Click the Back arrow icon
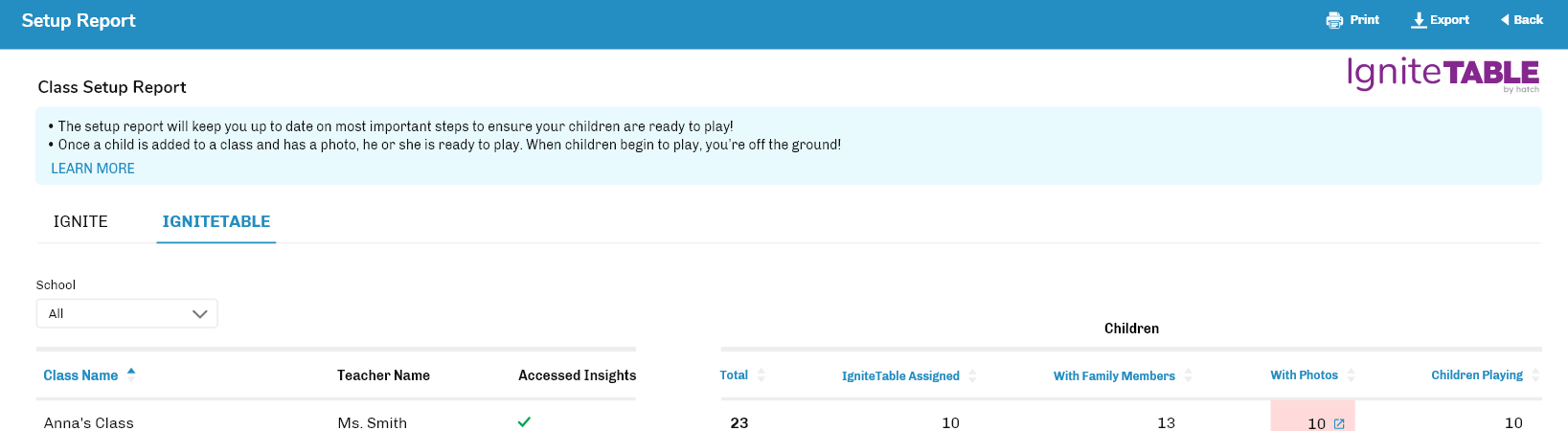This screenshot has height=431, width=1568. pos(1505,20)
